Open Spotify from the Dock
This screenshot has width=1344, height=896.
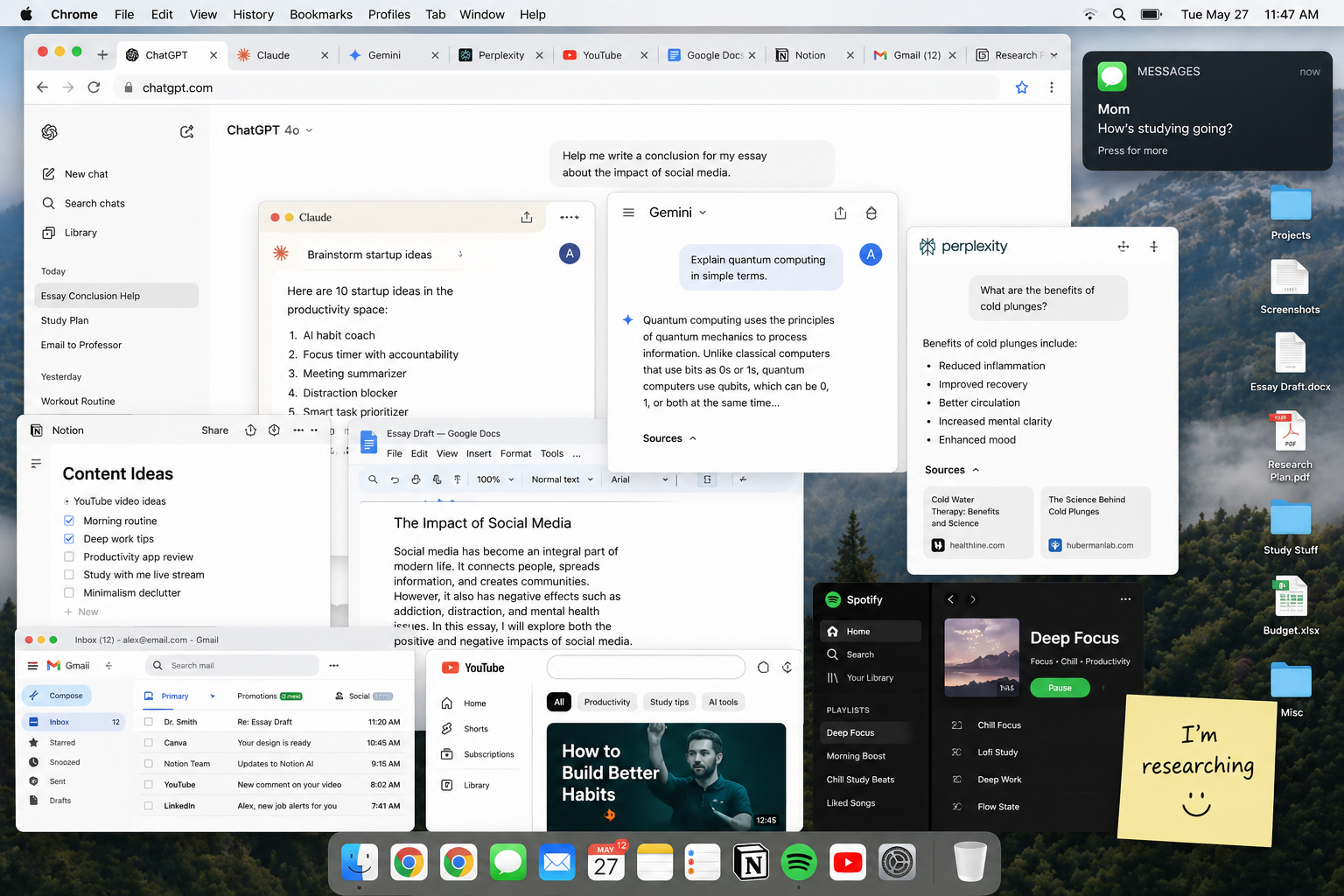pyautogui.click(x=799, y=863)
